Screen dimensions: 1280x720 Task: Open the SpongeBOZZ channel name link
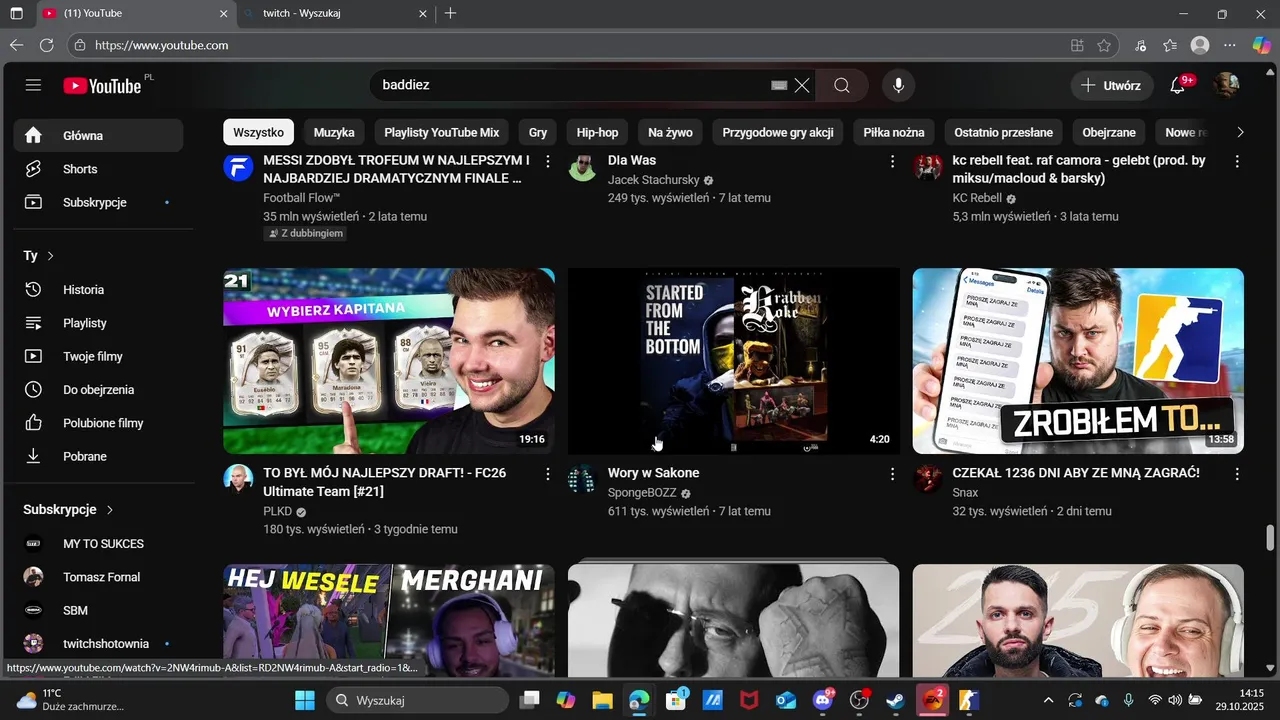click(642, 493)
